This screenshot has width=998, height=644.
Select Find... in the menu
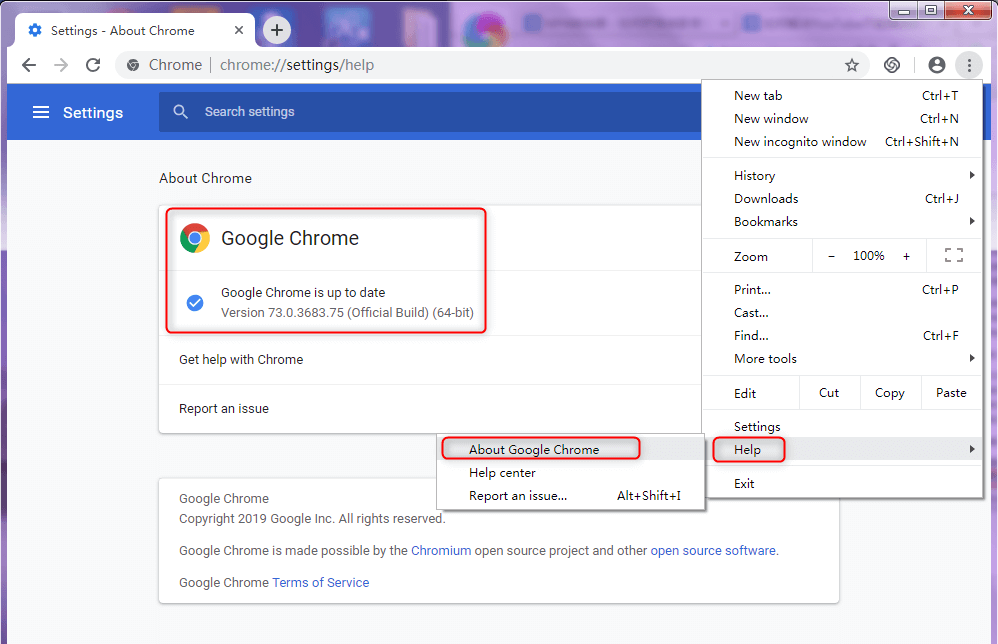[x=843, y=335]
